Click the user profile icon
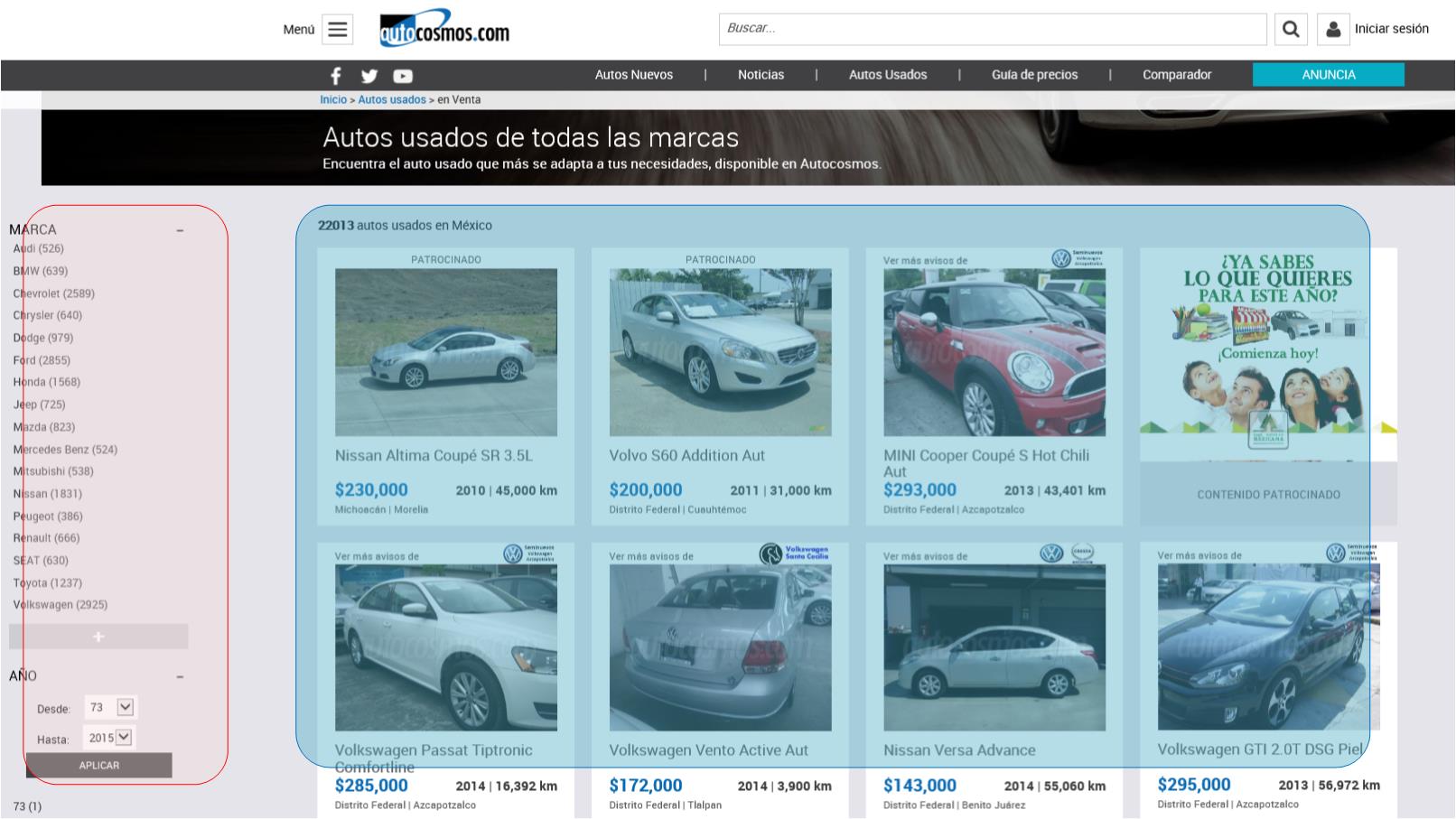The width and height of the screenshot is (1456, 819). 1332,30
